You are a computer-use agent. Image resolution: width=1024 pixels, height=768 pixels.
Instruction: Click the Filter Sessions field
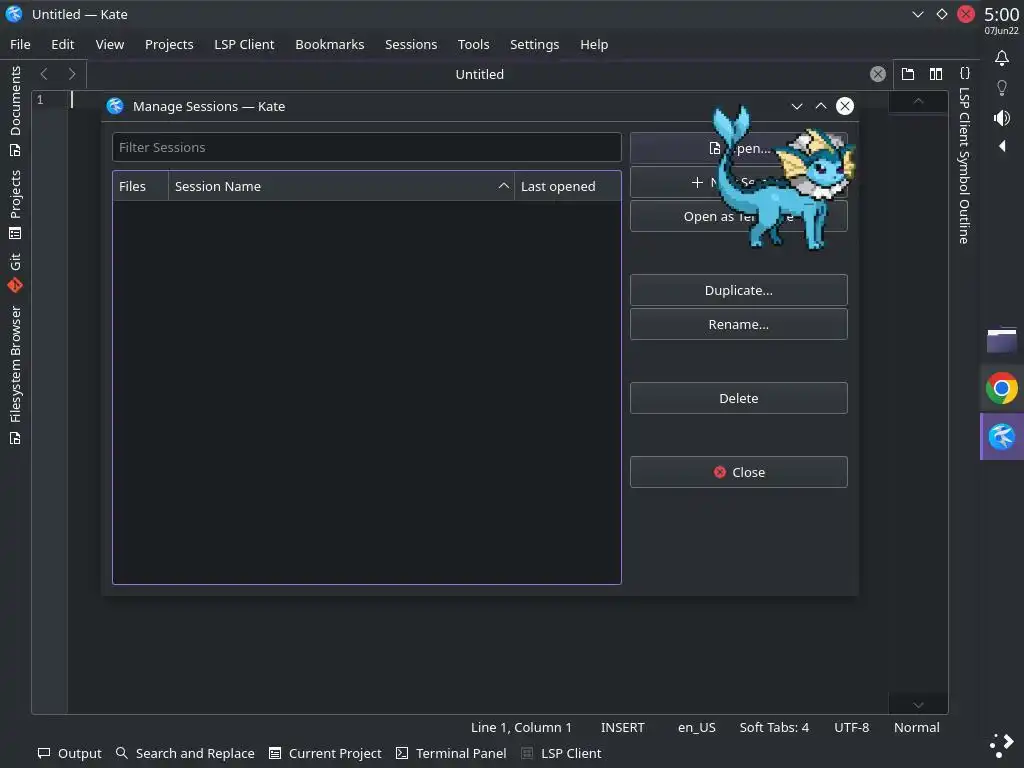[x=366, y=147]
